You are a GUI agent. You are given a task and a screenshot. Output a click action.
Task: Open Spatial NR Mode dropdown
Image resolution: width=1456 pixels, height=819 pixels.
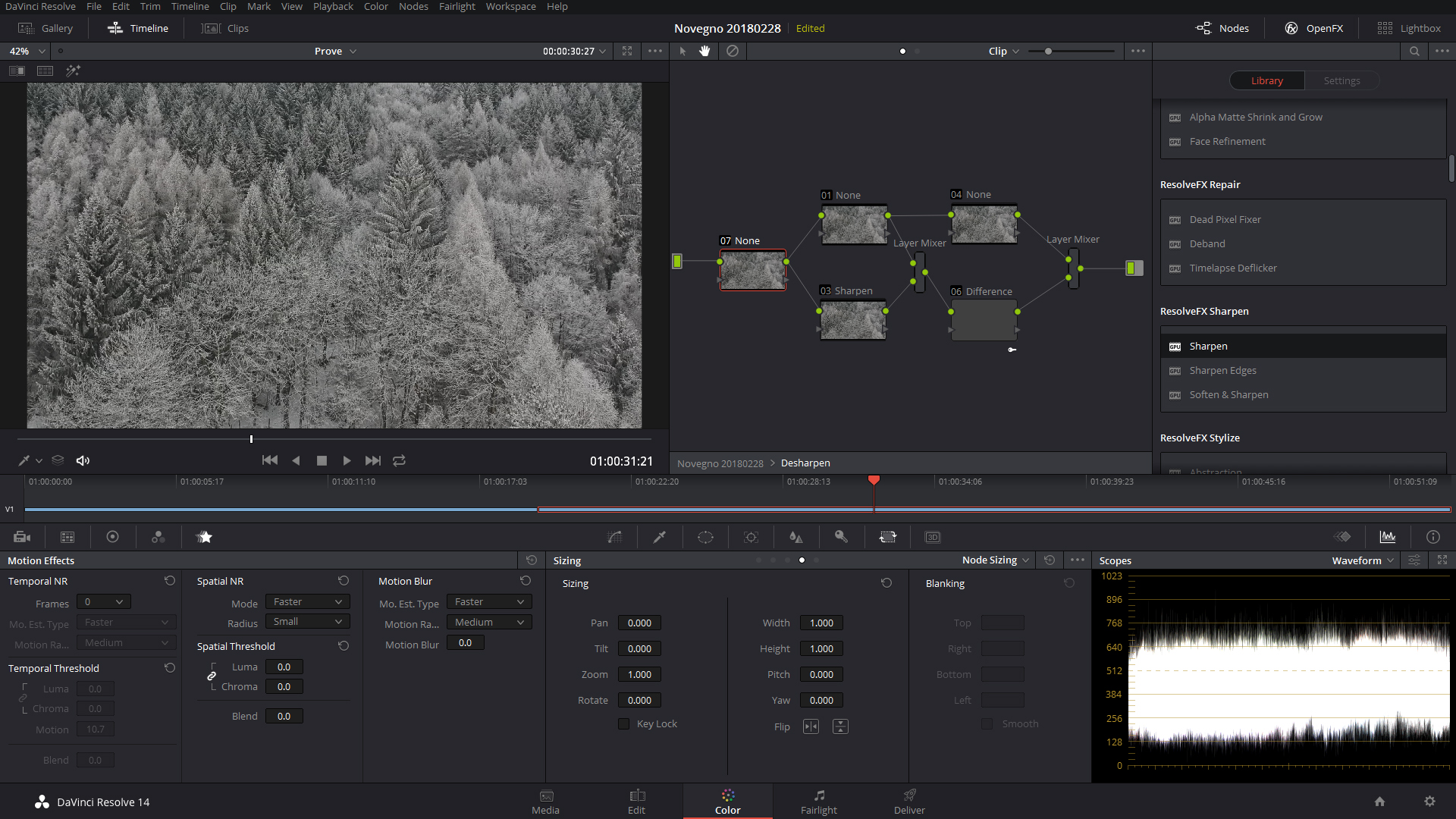pos(307,601)
